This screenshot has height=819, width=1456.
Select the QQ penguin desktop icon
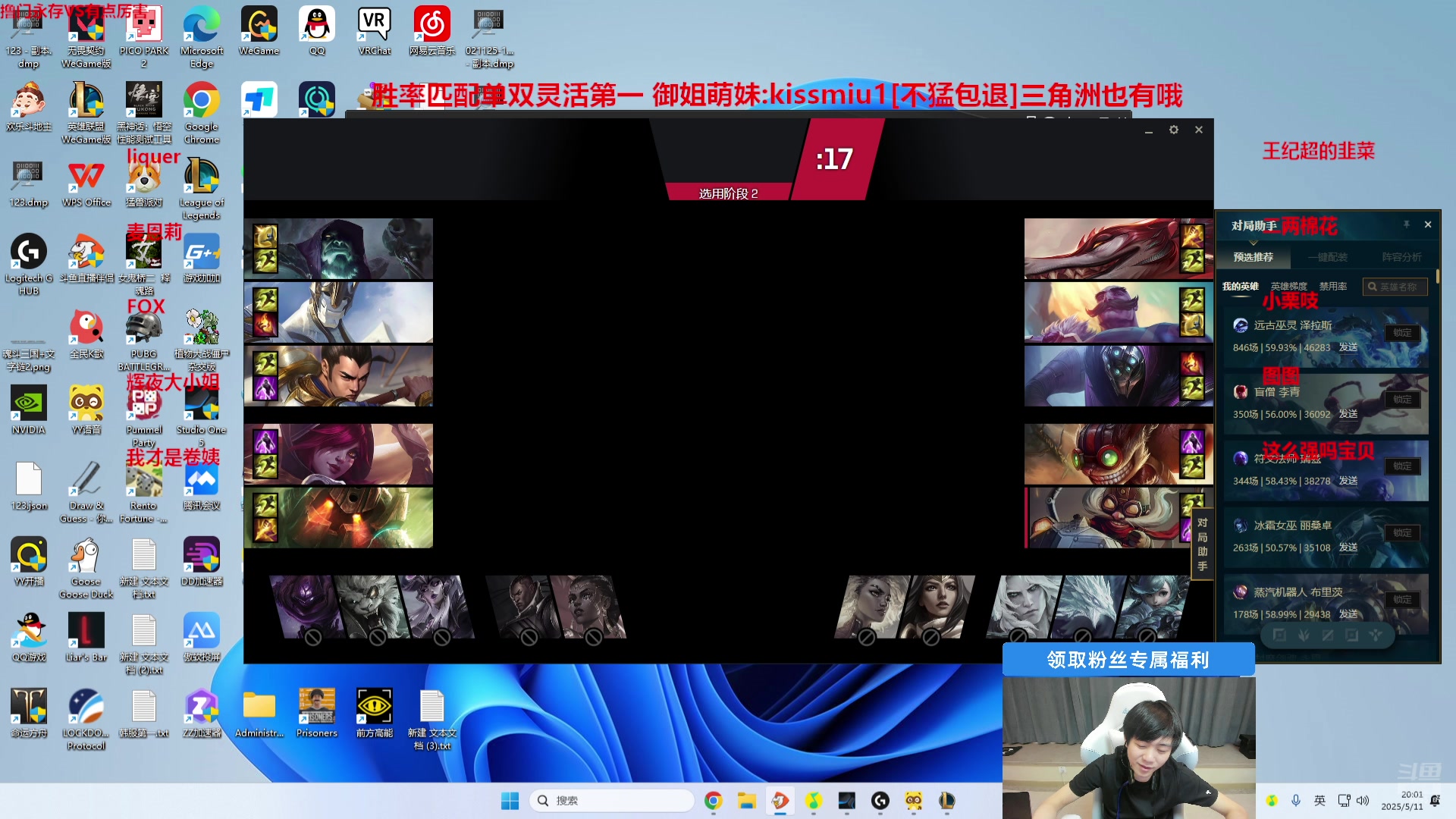click(x=317, y=32)
